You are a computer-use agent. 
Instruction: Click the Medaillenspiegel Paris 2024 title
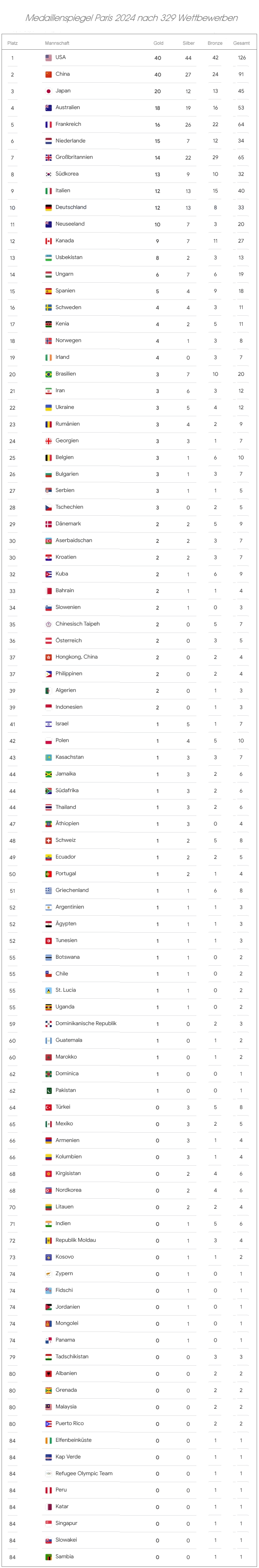click(131, 17)
